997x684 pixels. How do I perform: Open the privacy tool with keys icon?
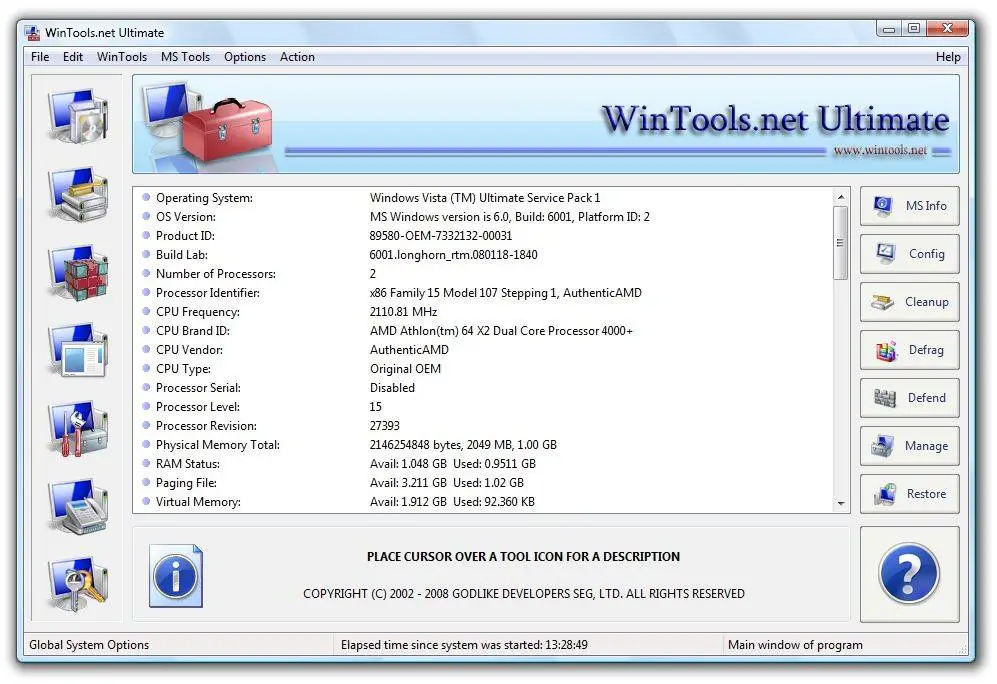(78, 584)
